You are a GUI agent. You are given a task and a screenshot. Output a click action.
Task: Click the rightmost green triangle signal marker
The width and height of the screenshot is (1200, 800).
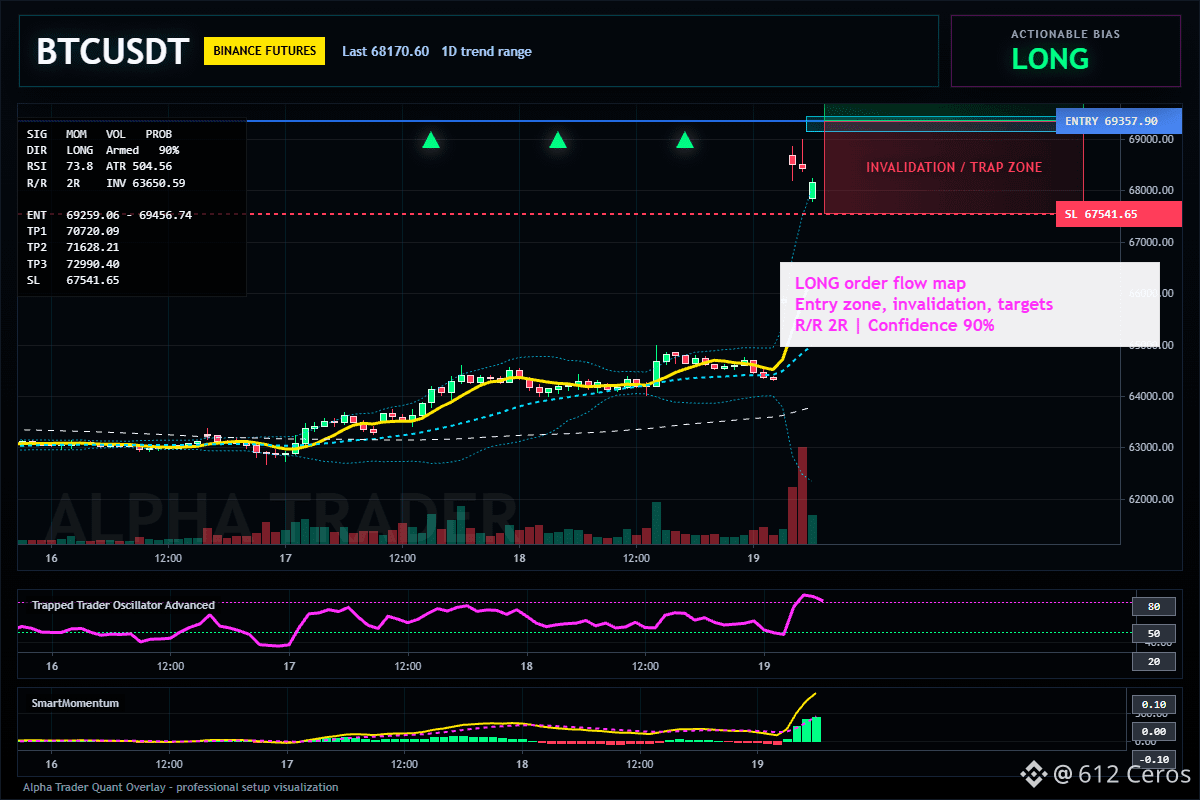pos(685,140)
